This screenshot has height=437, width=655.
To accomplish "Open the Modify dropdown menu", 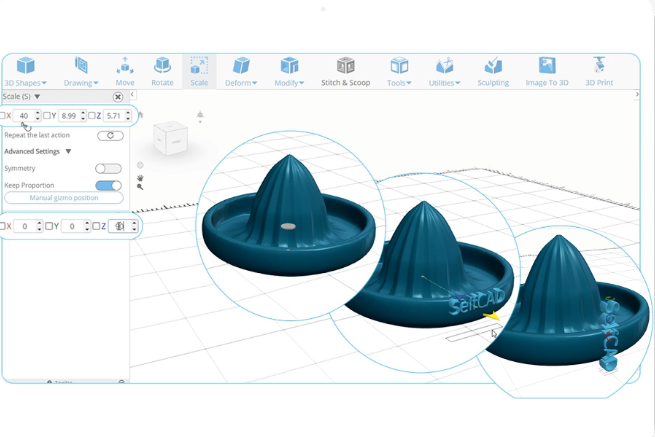I will point(289,71).
